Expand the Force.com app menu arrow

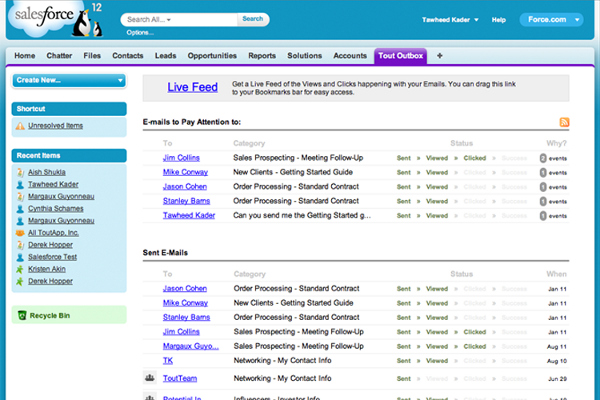[x=577, y=20]
